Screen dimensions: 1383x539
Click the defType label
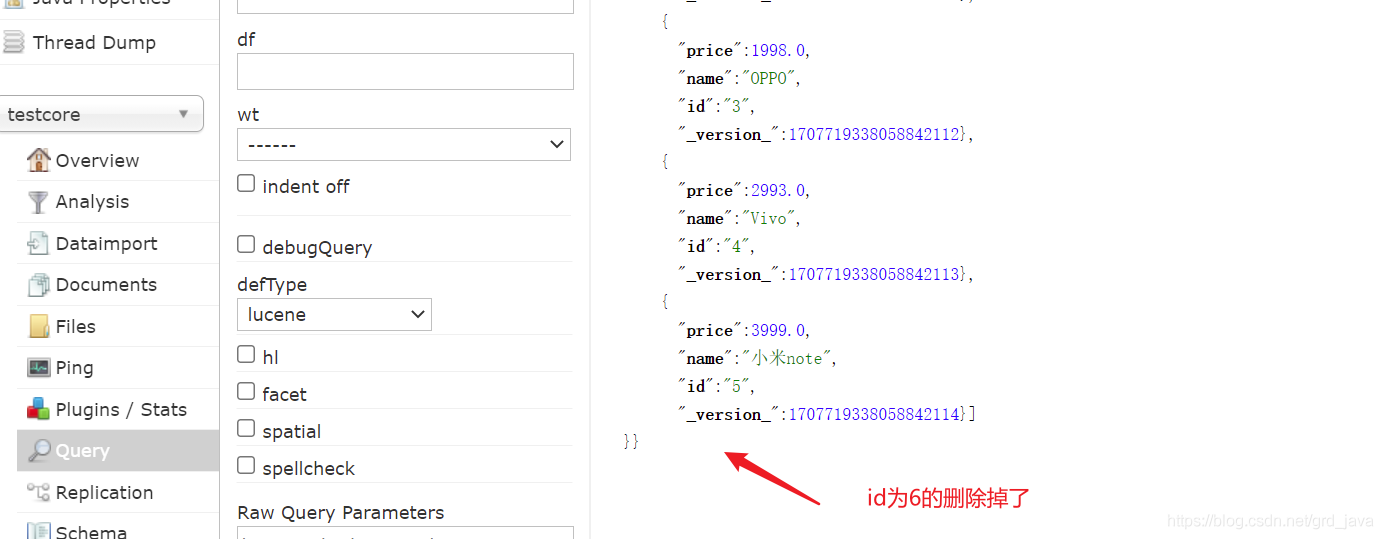tap(272, 285)
